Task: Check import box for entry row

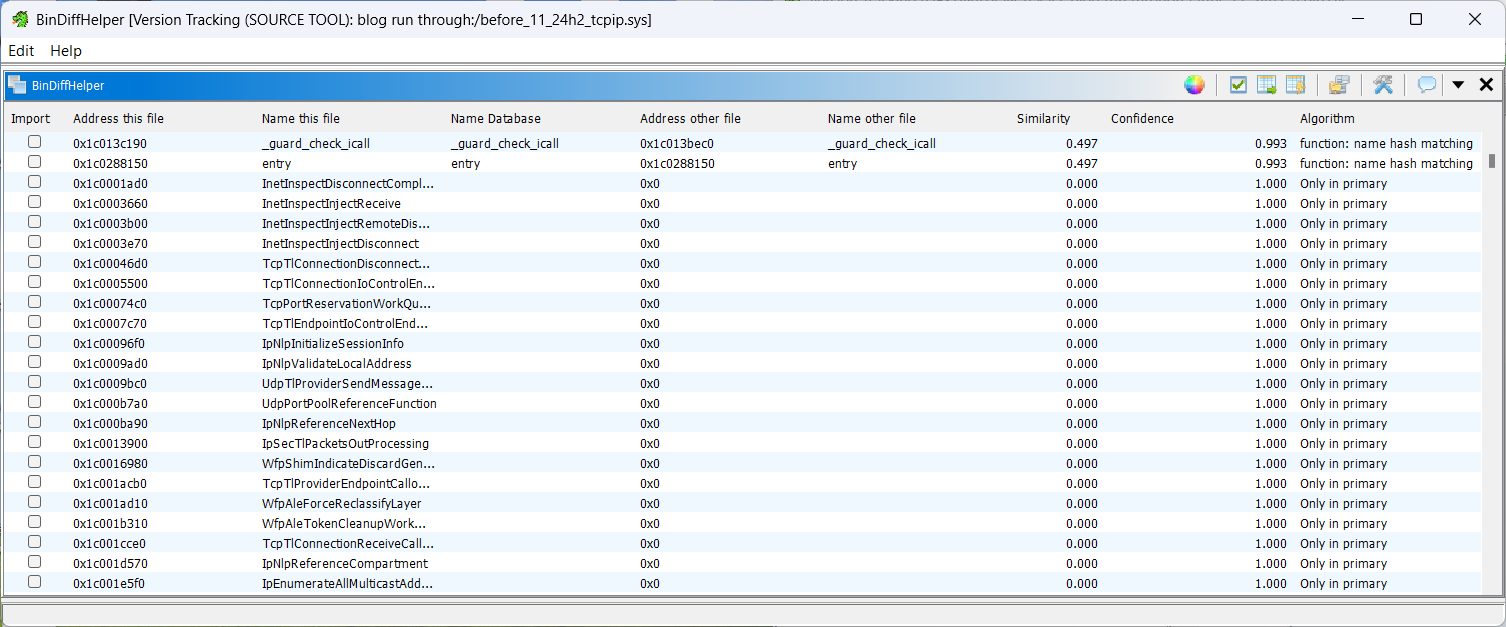Action: 34,162
